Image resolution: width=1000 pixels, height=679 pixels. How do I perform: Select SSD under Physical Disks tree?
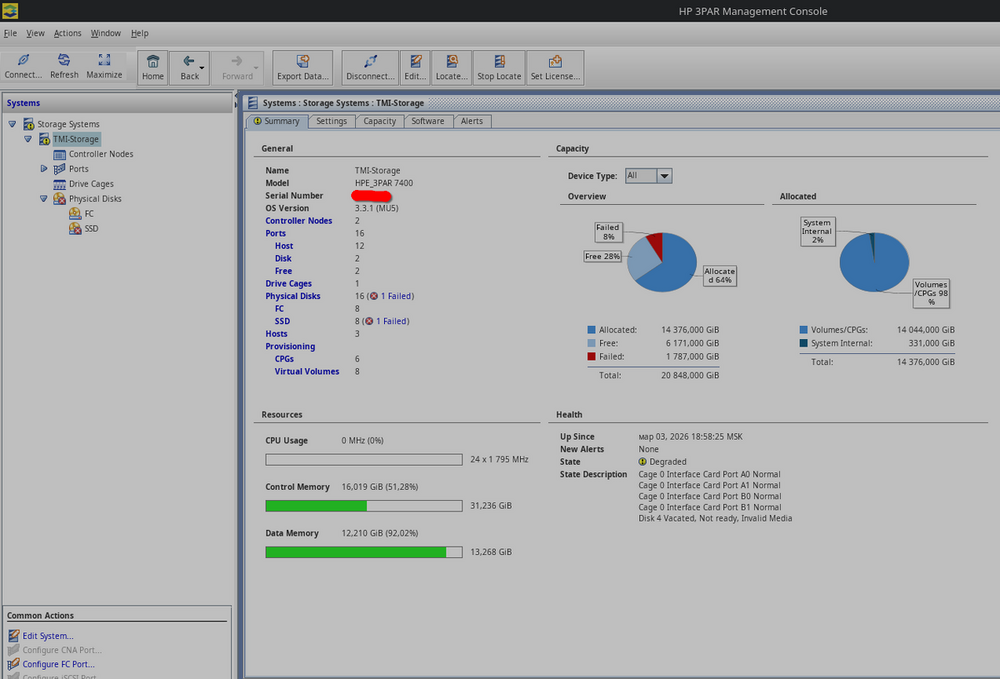(x=91, y=229)
